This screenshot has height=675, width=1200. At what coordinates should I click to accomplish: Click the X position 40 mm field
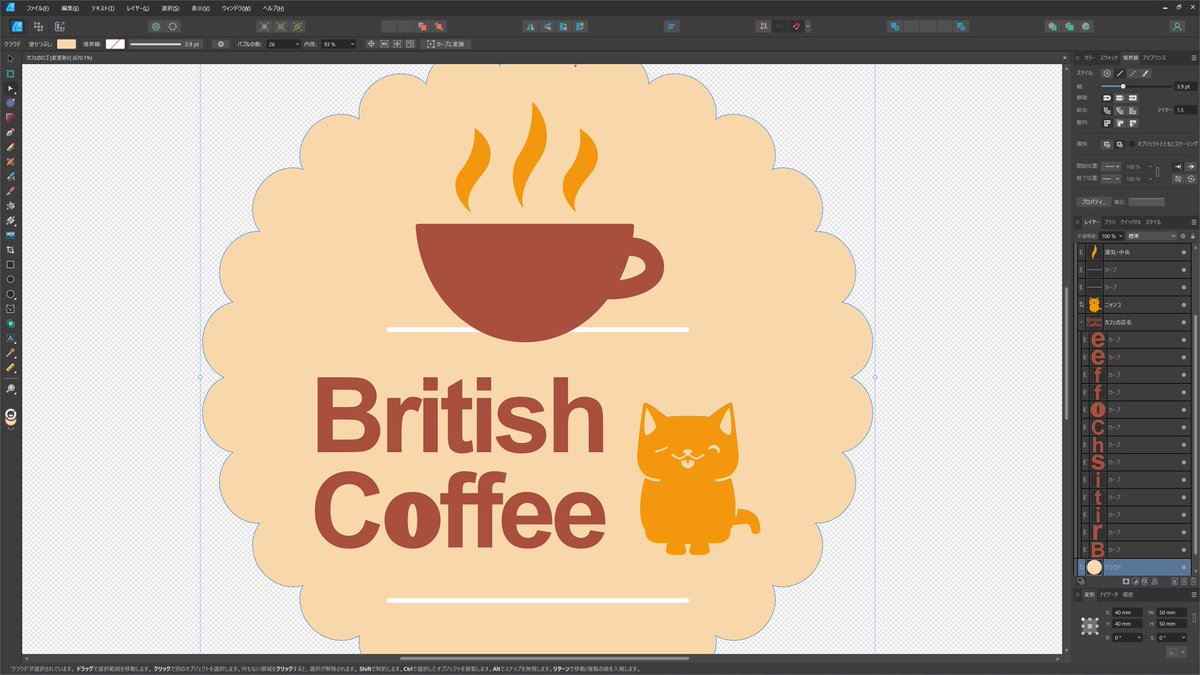coord(1127,612)
